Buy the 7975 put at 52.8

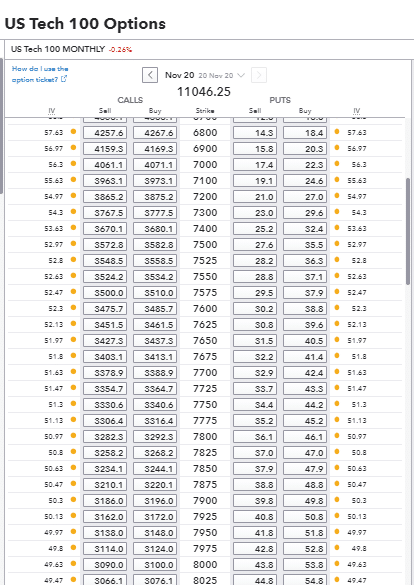[x=305, y=549]
